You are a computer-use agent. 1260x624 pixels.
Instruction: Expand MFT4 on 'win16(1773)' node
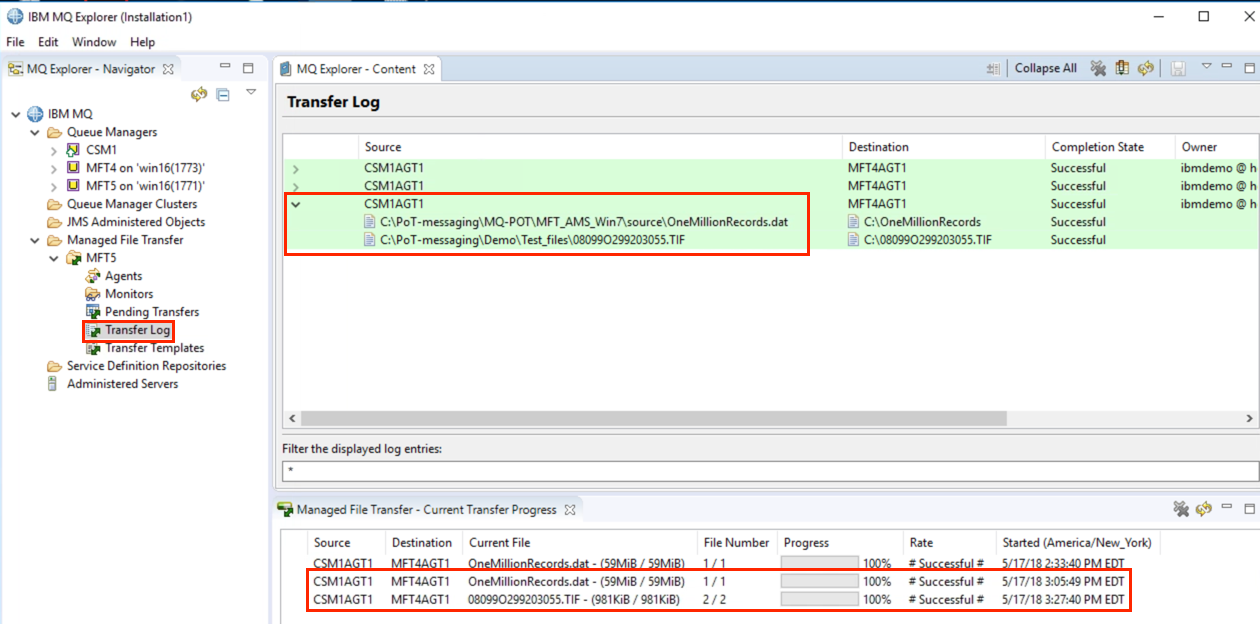tap(53, 168)
